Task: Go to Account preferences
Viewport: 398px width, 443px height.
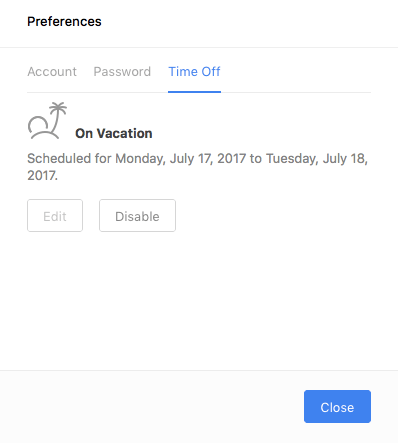Action: pos(52,72)
